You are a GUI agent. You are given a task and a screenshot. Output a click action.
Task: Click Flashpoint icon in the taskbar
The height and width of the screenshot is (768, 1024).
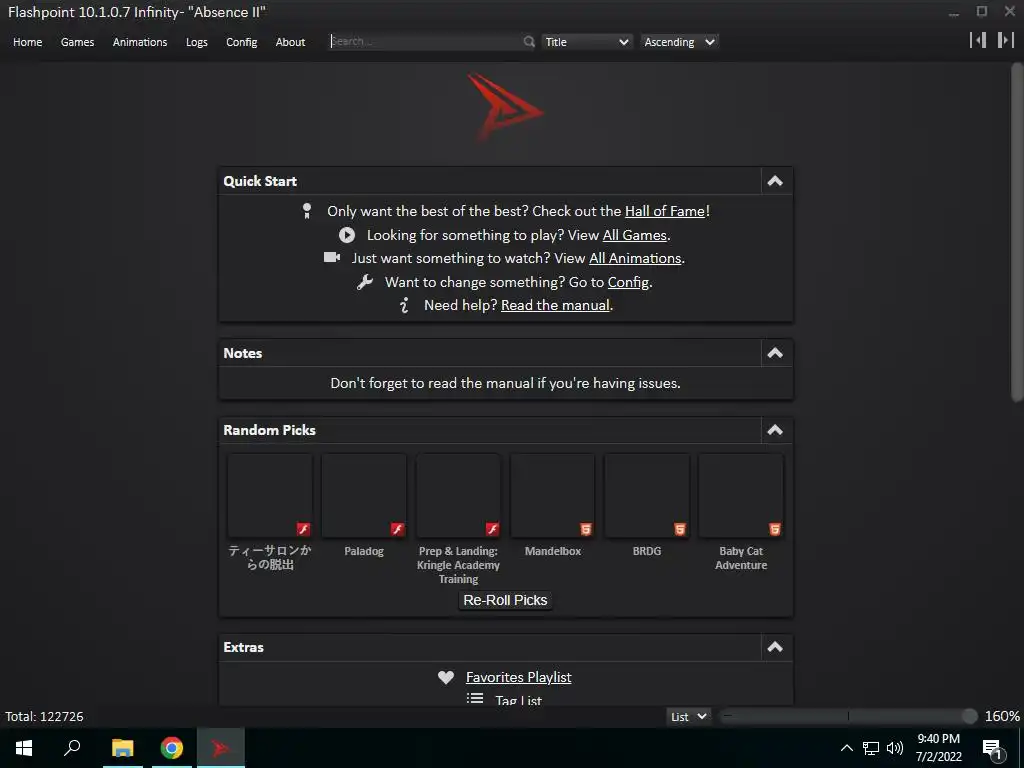pyautogui.click(x=221, y=748)
